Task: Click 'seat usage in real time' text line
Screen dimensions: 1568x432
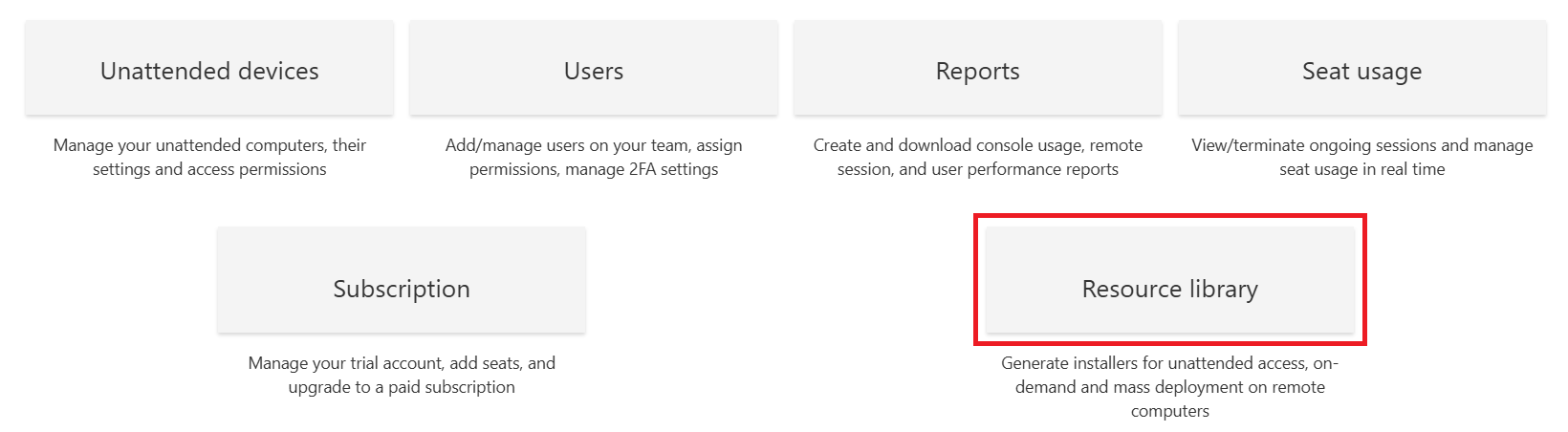Action: [1361, 169]
